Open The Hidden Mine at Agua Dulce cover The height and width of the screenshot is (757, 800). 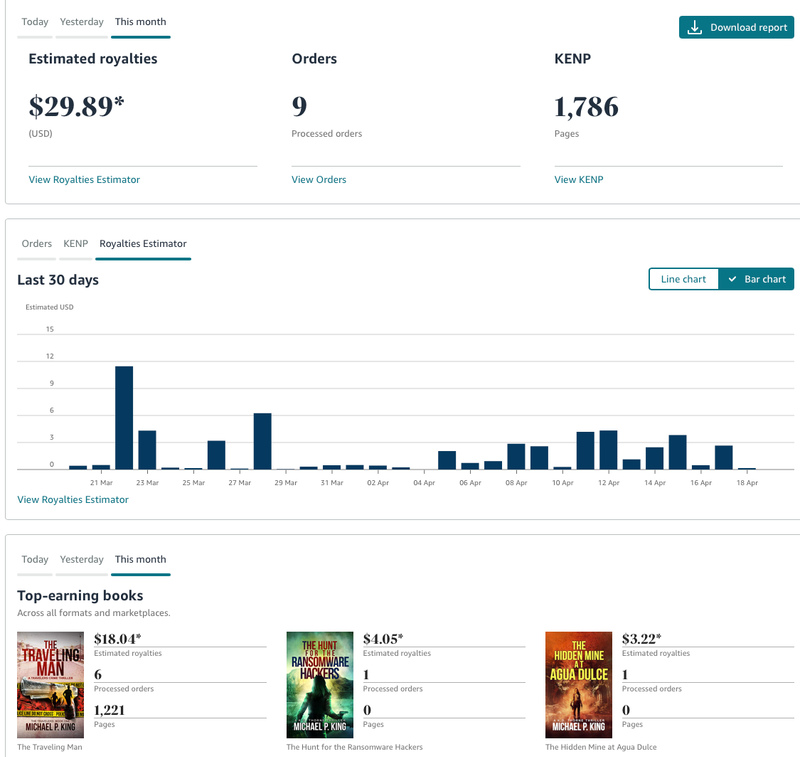pyautogui.click(x=579, y=685)
